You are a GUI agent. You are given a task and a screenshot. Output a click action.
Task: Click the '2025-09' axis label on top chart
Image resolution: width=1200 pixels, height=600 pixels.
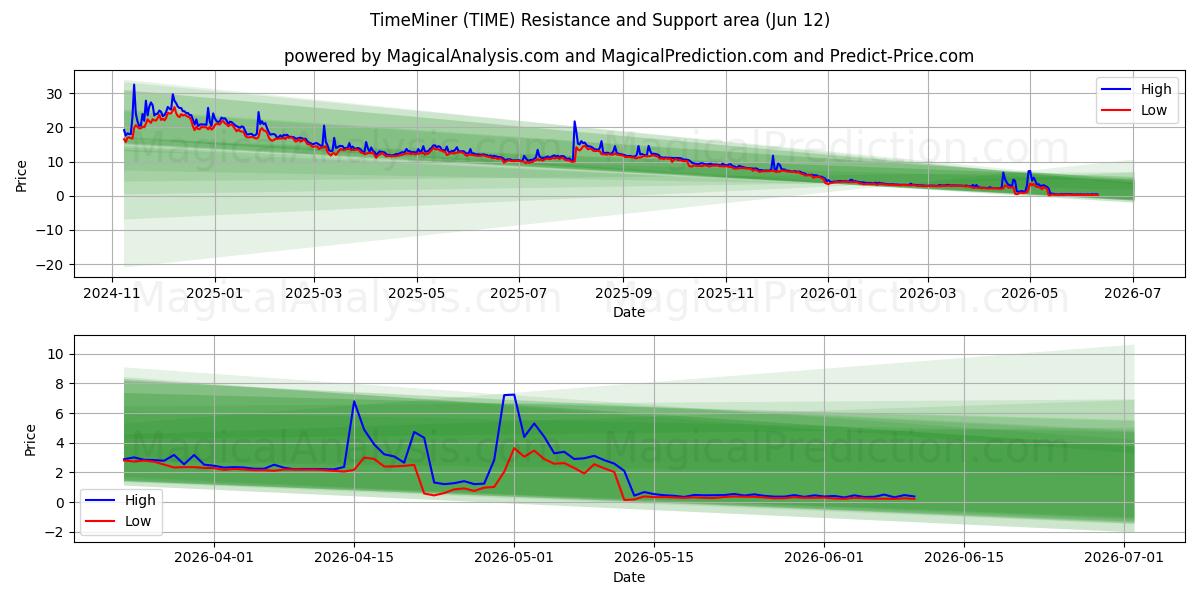tap(623, 294)
